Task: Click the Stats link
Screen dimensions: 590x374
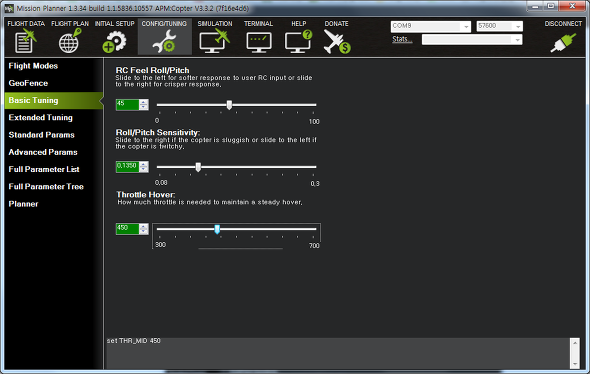Action: click(401, 39)
